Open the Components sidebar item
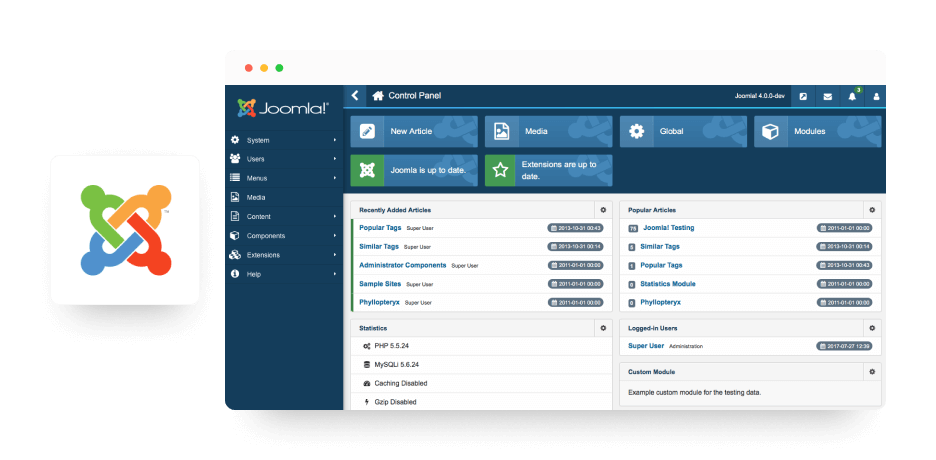 tap(284, 236)
